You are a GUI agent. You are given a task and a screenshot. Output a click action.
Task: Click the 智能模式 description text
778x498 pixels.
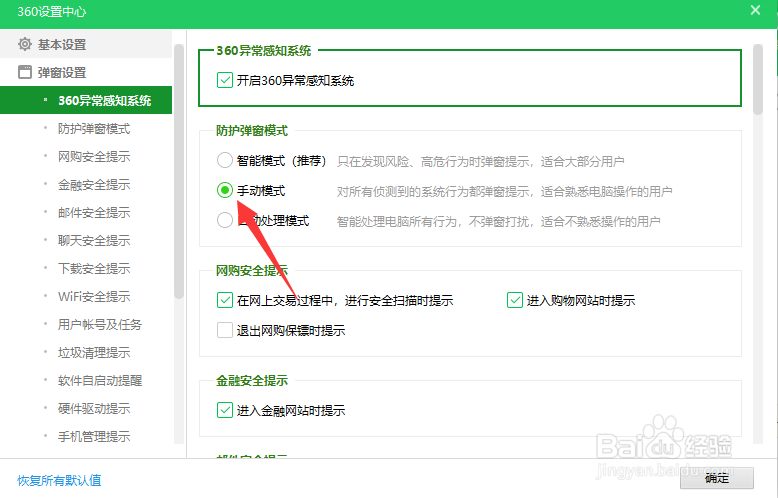tap(480, 161)
